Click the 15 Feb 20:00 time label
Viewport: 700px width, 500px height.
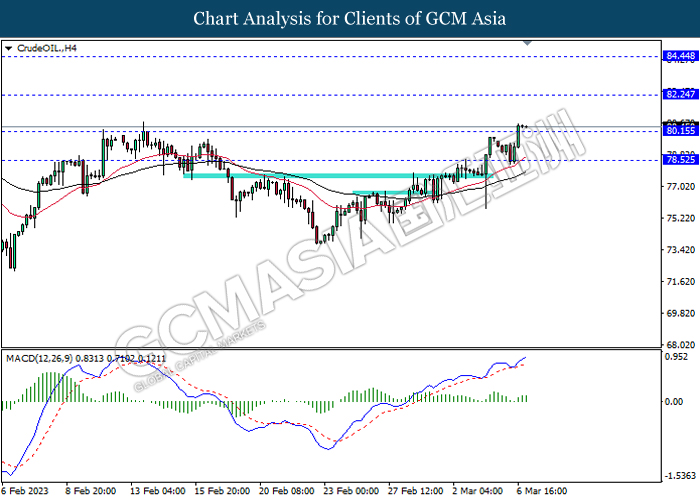222,491
